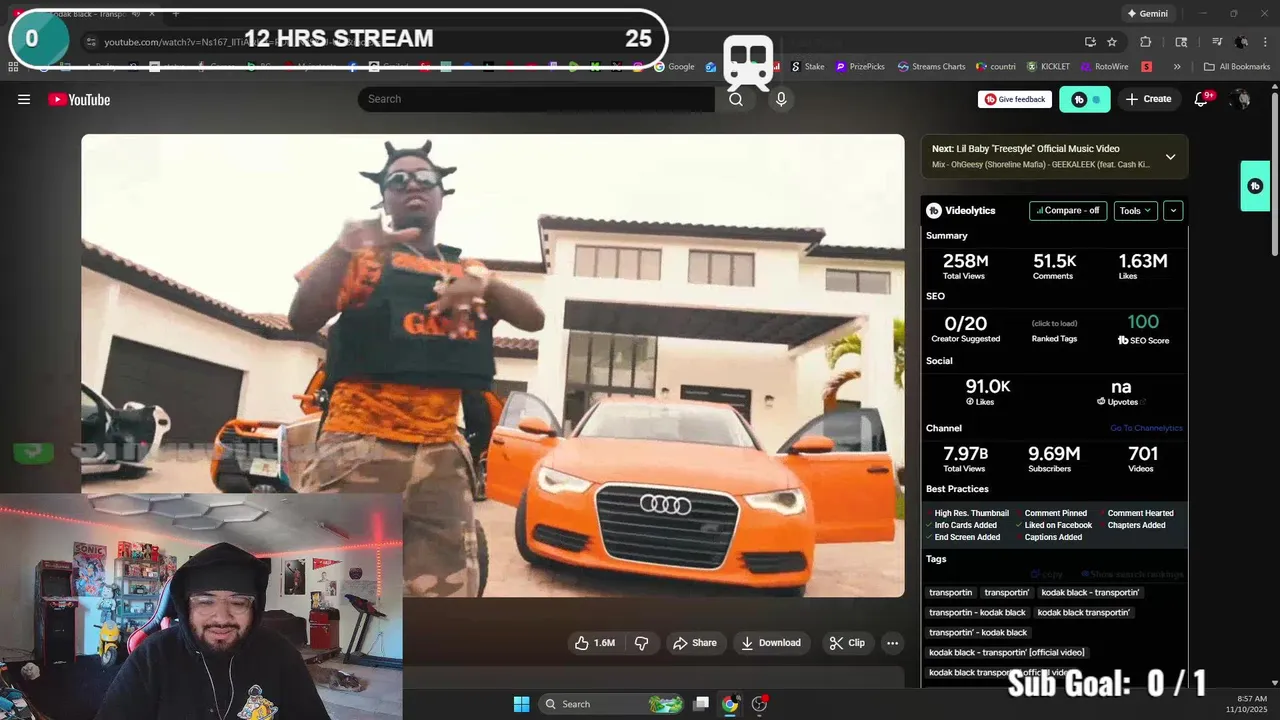The width and height of the screenshot is (1280, 720).
Task: Open the Chrome extensions puzzle icon
Action: click(x=1146, y=42)
